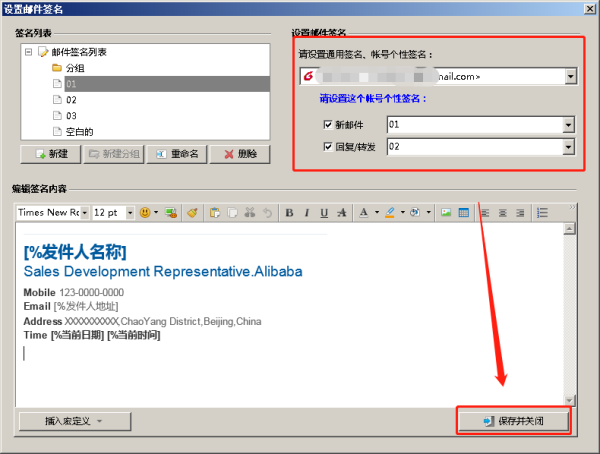Select signature 01 in the list

167,84
